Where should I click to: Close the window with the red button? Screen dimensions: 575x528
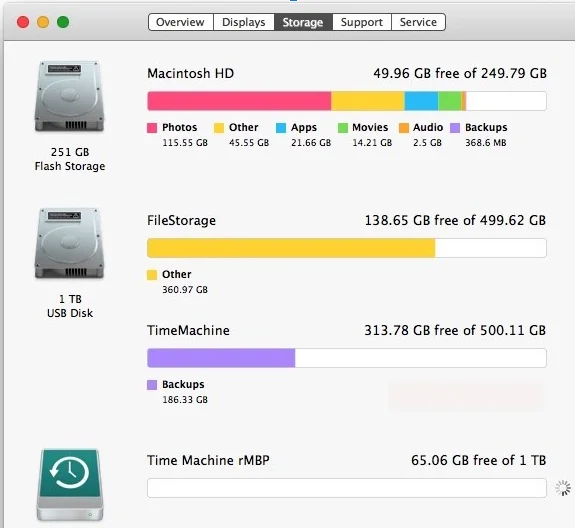(23, 22)
